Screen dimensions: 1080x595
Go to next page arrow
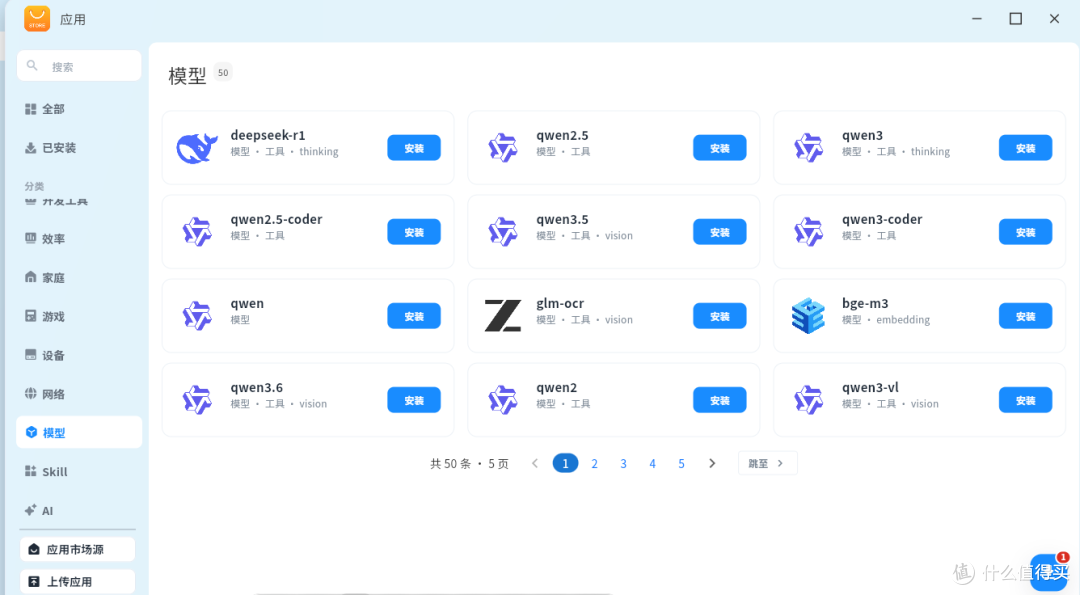[712, 463]
